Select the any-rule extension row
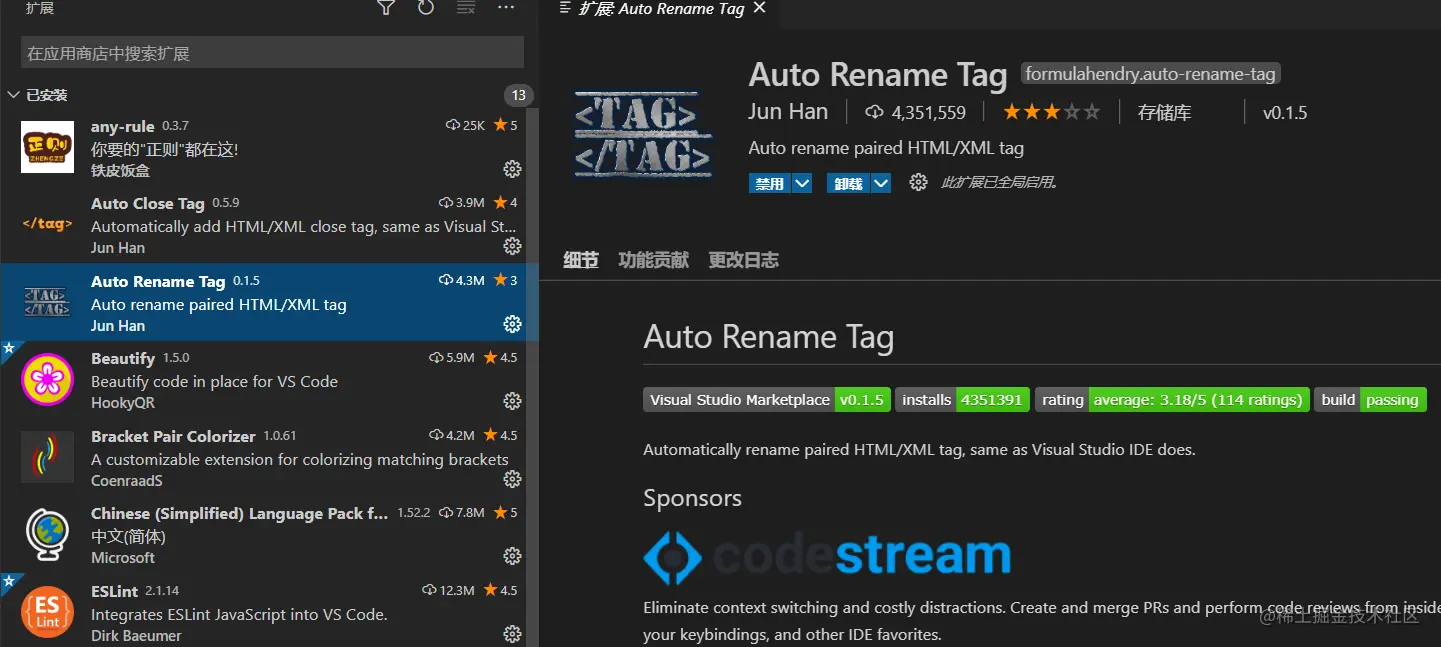The image size is (1441, 647). coord(263,147)
